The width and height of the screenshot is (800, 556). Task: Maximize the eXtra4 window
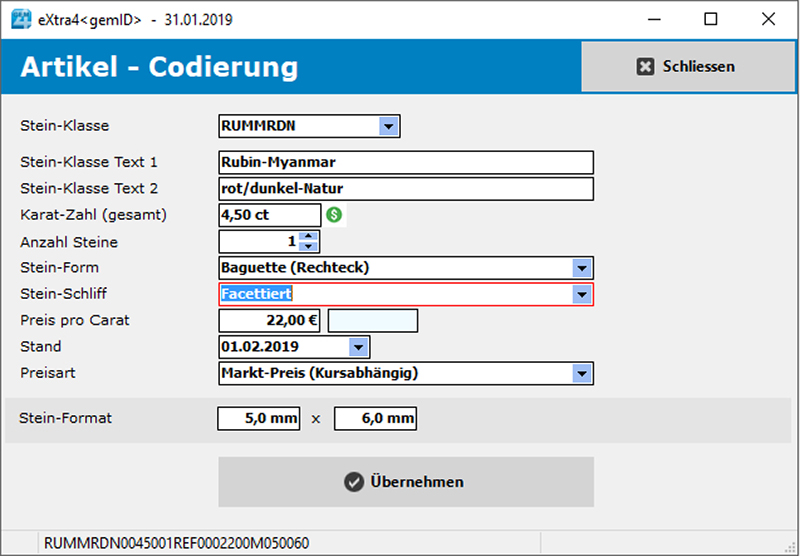[711, 19]
